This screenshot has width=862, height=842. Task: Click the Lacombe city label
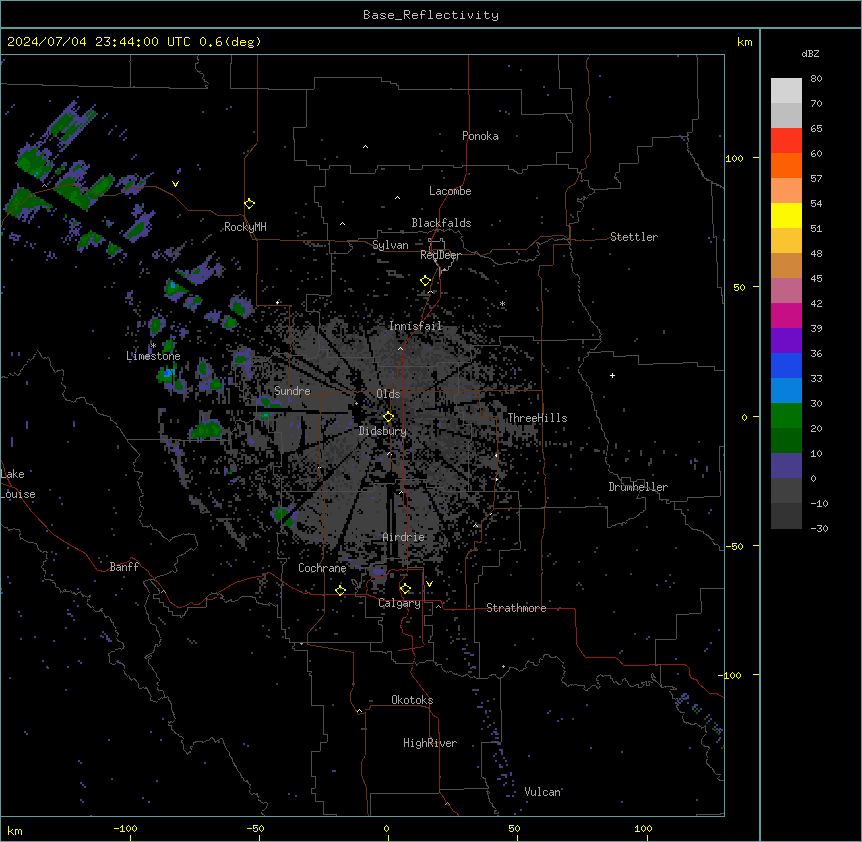click(450, 191)
